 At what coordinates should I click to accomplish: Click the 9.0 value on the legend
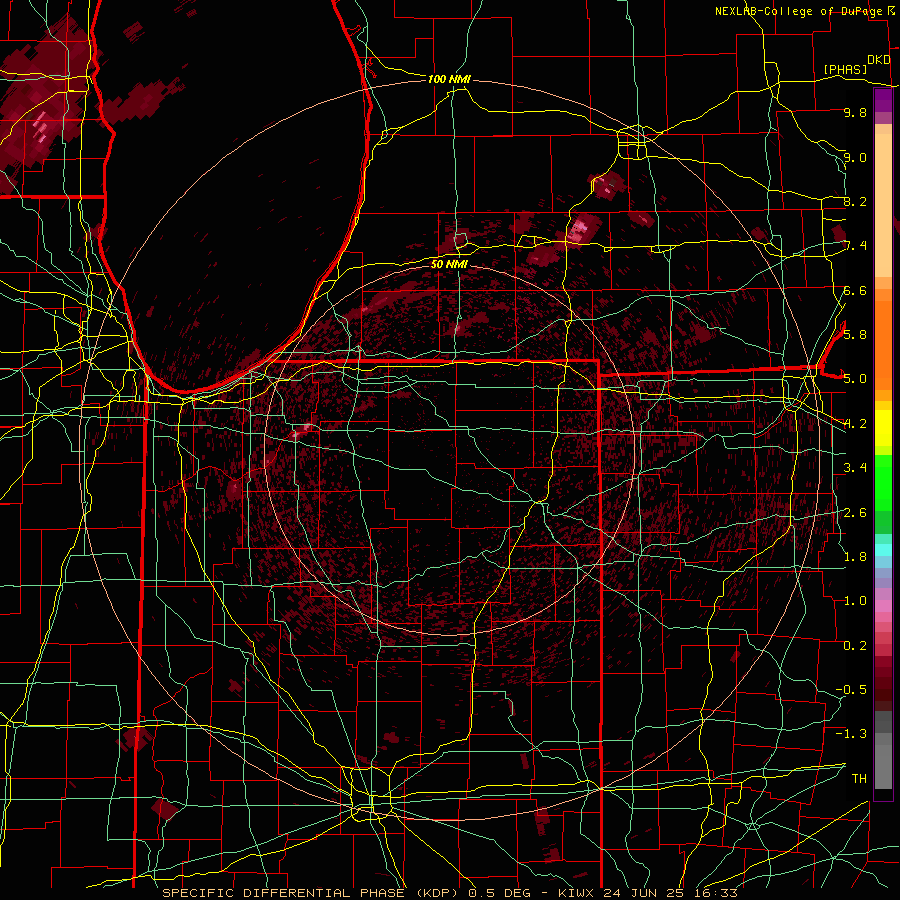coord(855,157)
